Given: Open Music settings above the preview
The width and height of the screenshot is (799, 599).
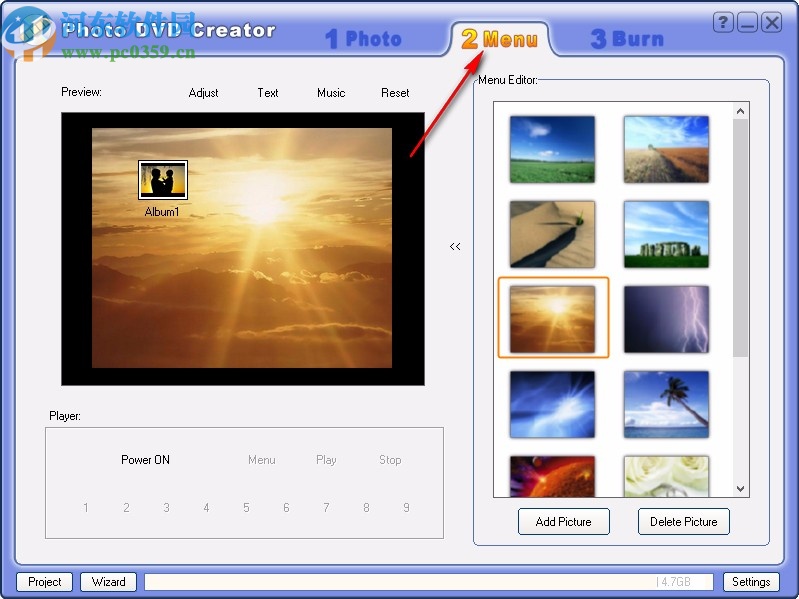Looking at the screenshot, I should click(331, 93).
